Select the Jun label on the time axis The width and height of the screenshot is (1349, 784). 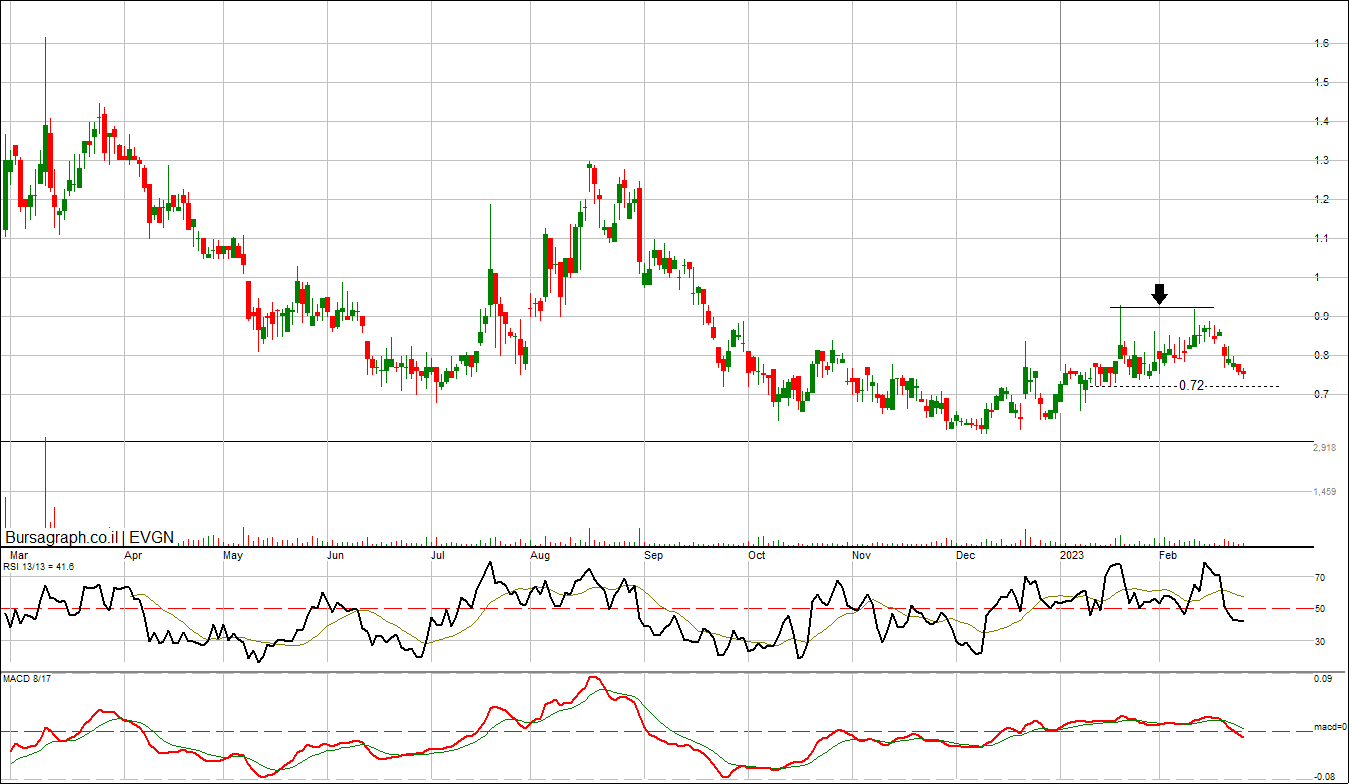337,554
